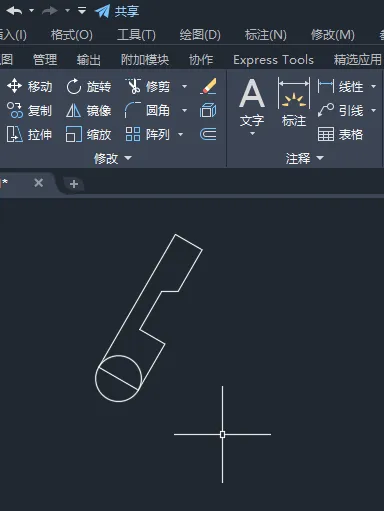Expand the 阵列 array dropdown arrow

pyautogui.click(x=181, y=135)
